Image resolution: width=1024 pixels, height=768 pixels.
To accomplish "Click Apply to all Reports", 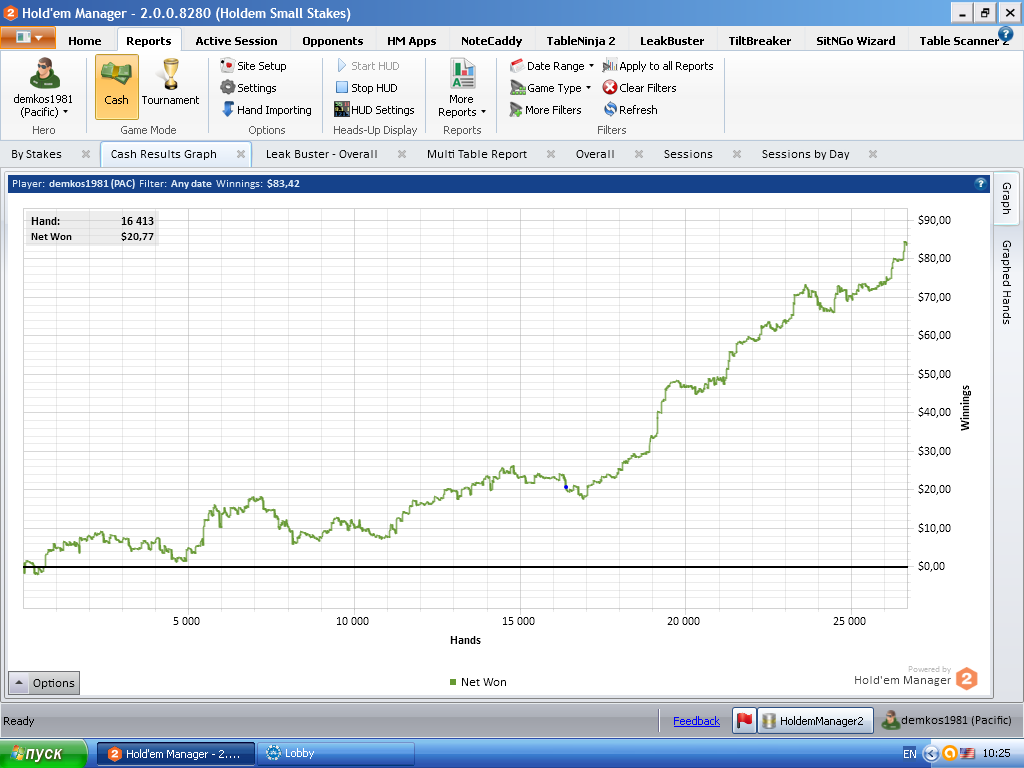I will click(x=658, y=65).
